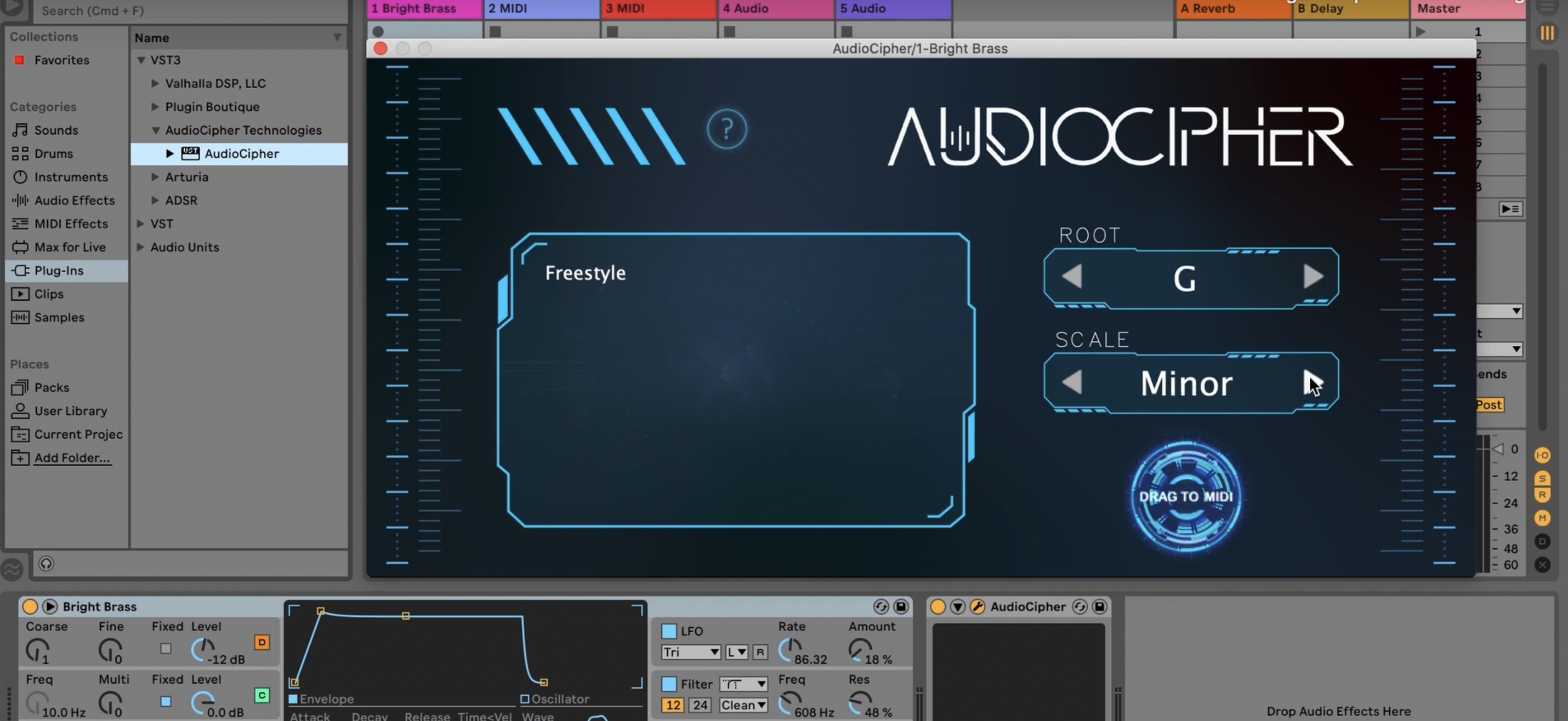Open the AudioCipher help question mark
The image size is (1568, 721).
tap(726, 129)
